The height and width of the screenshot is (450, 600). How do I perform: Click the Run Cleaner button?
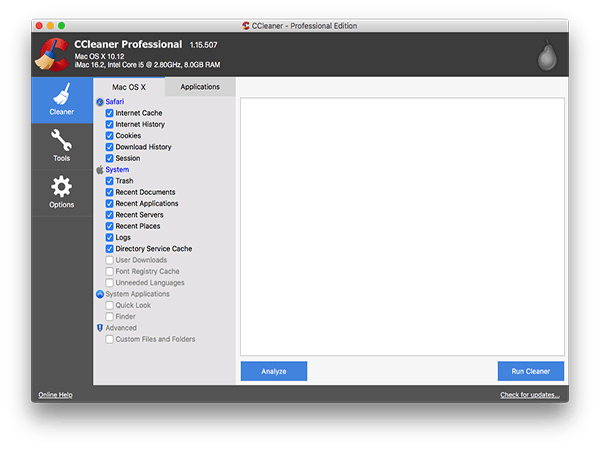[531, 371]
